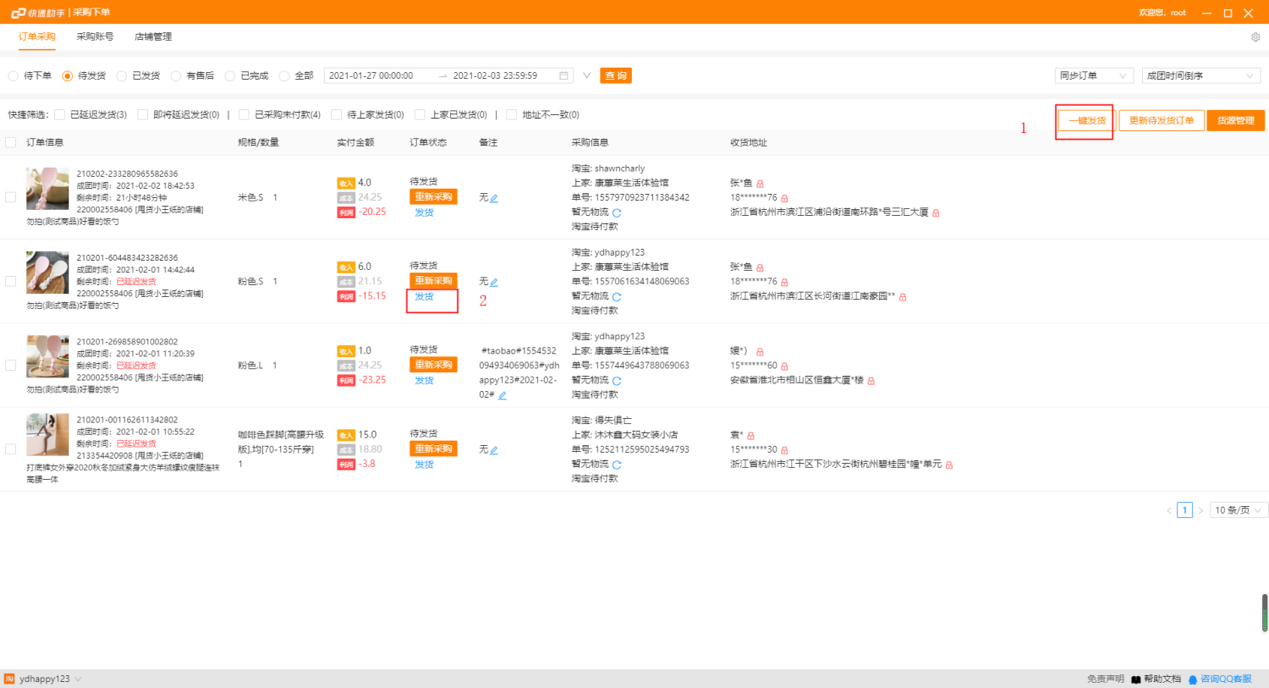The image size is (1269, 688).
Task: Edit the remark pencil on the first order
Action: coord(493,197)
